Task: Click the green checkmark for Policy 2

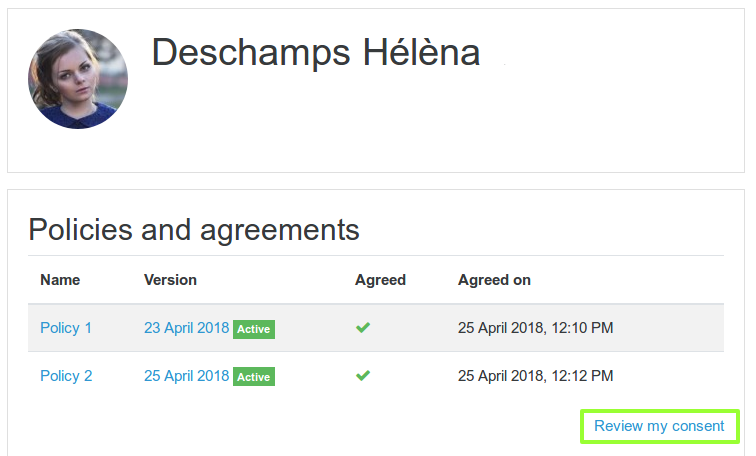Action: tap(363, 376)
